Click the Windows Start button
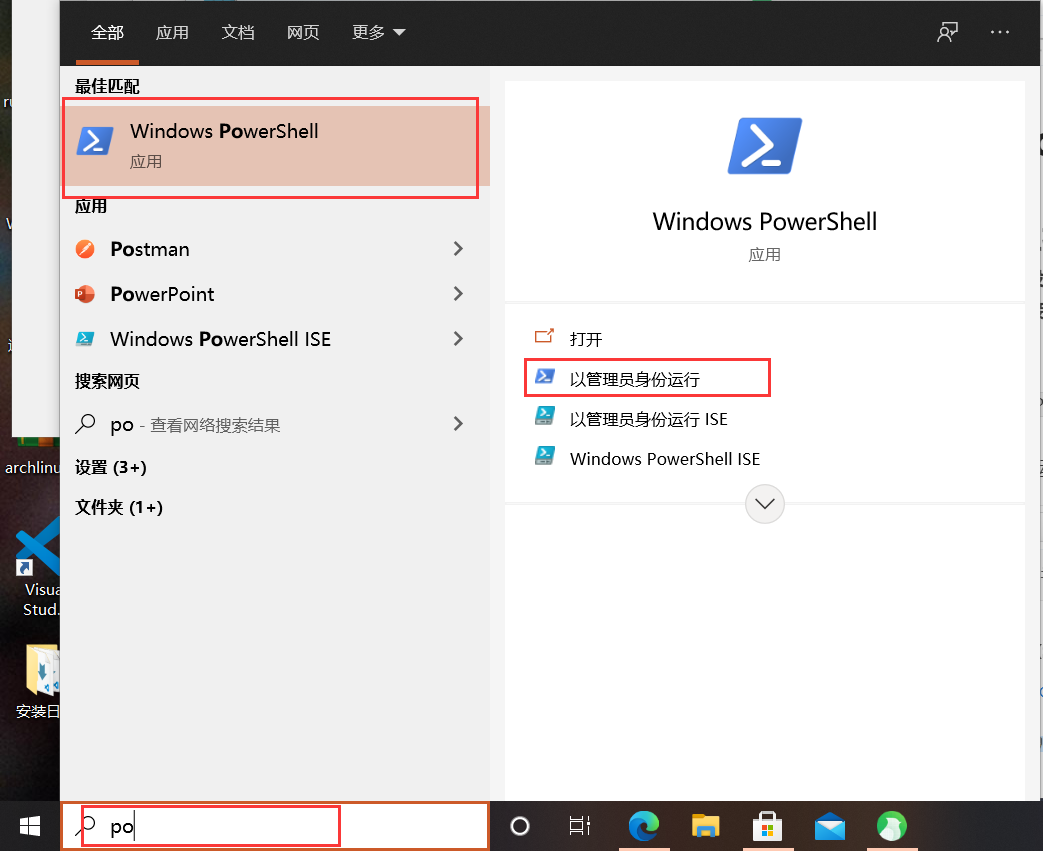 tap(30, 826)
